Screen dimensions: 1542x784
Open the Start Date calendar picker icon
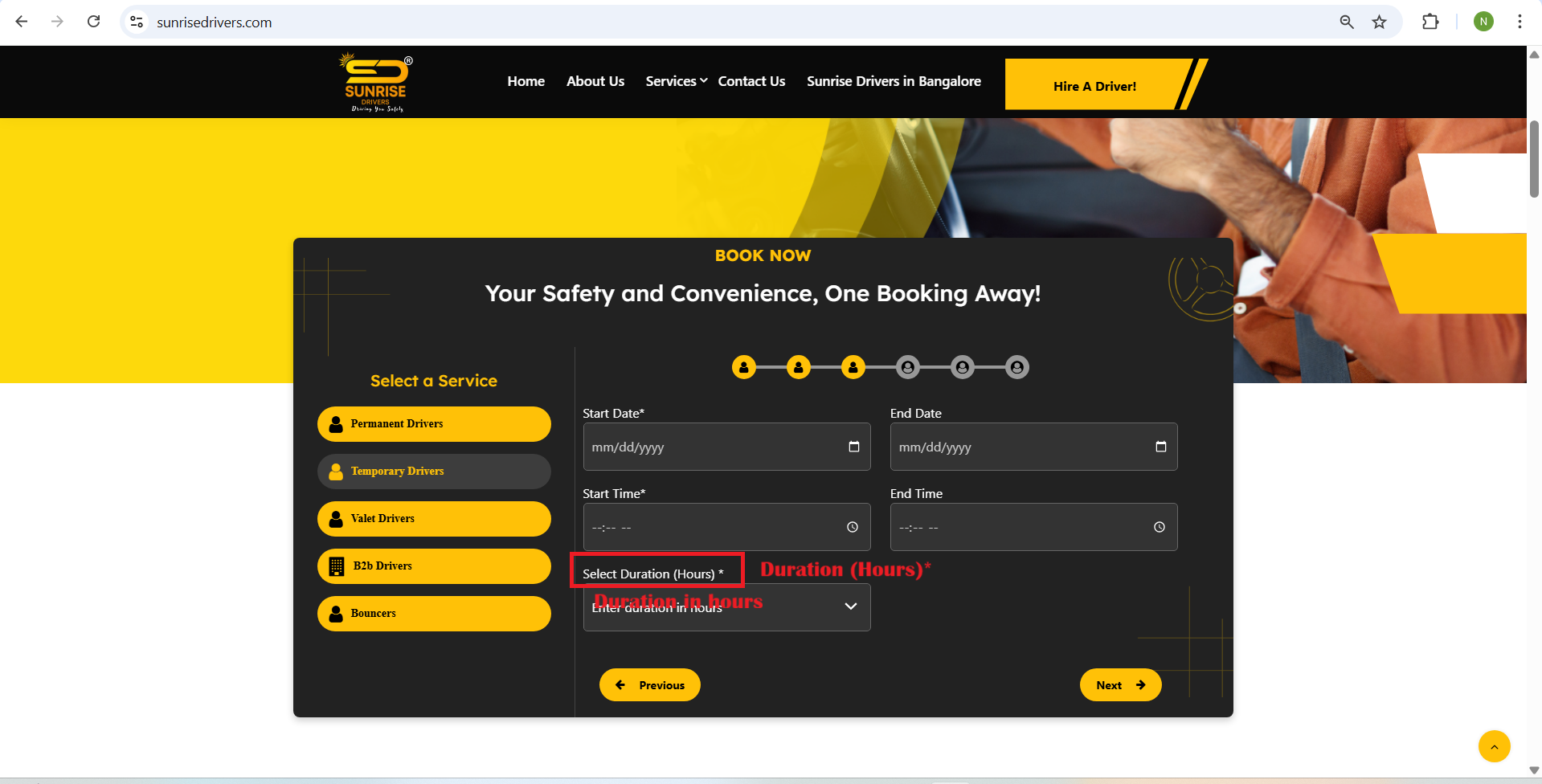point(853,447)
